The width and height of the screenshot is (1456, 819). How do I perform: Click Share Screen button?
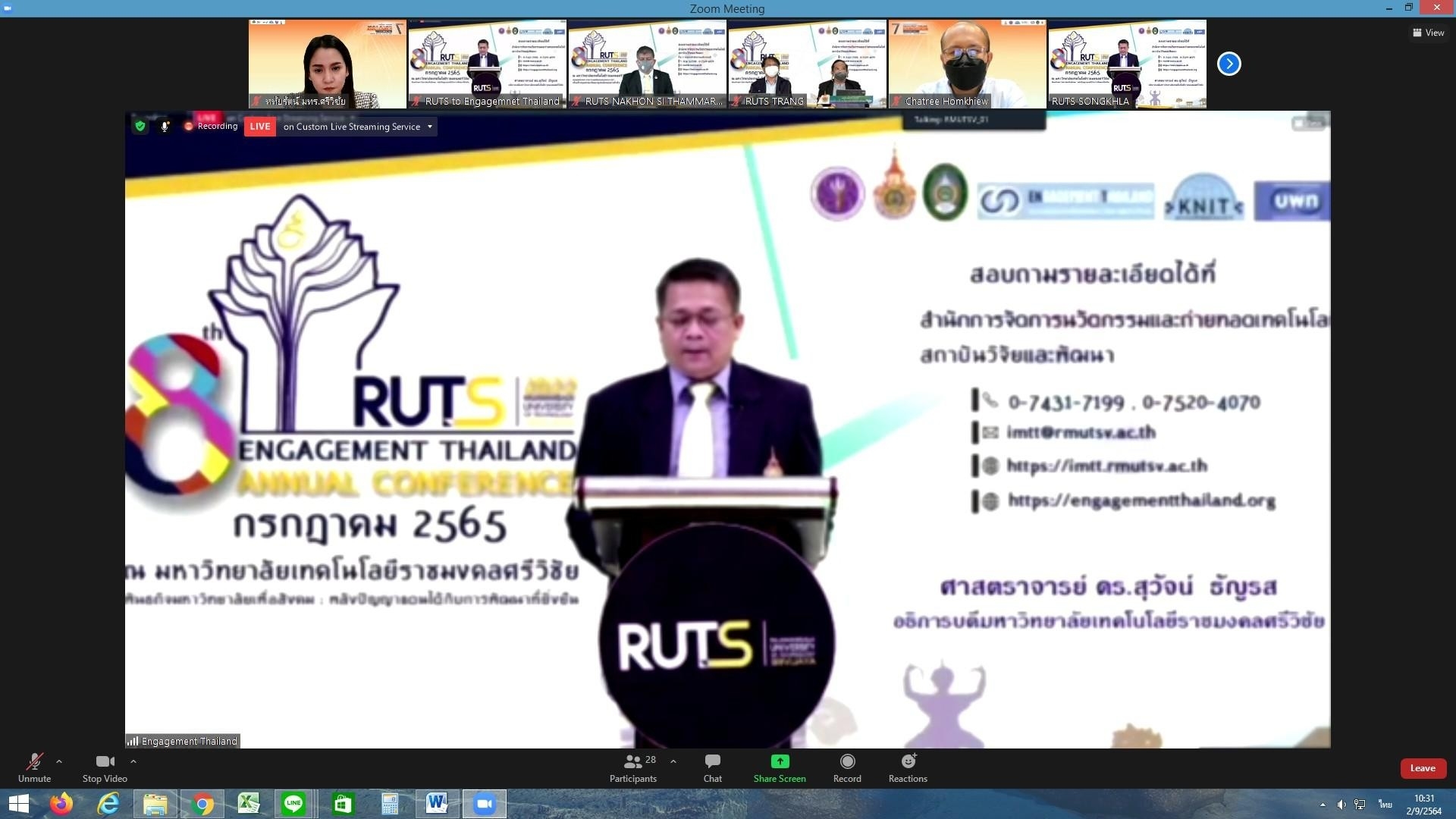[780, 767]
